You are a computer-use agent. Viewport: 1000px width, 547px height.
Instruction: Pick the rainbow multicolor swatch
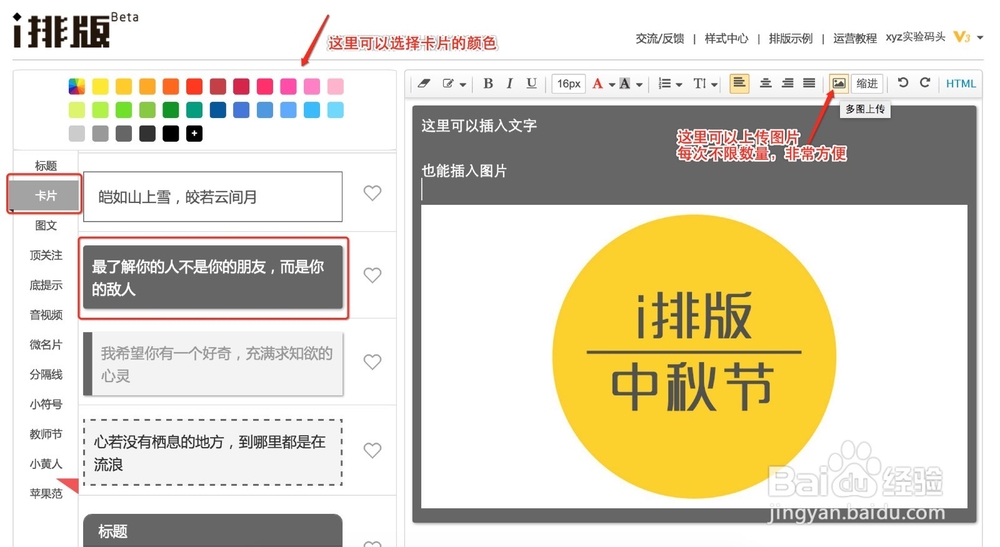[x=77, y=86]
